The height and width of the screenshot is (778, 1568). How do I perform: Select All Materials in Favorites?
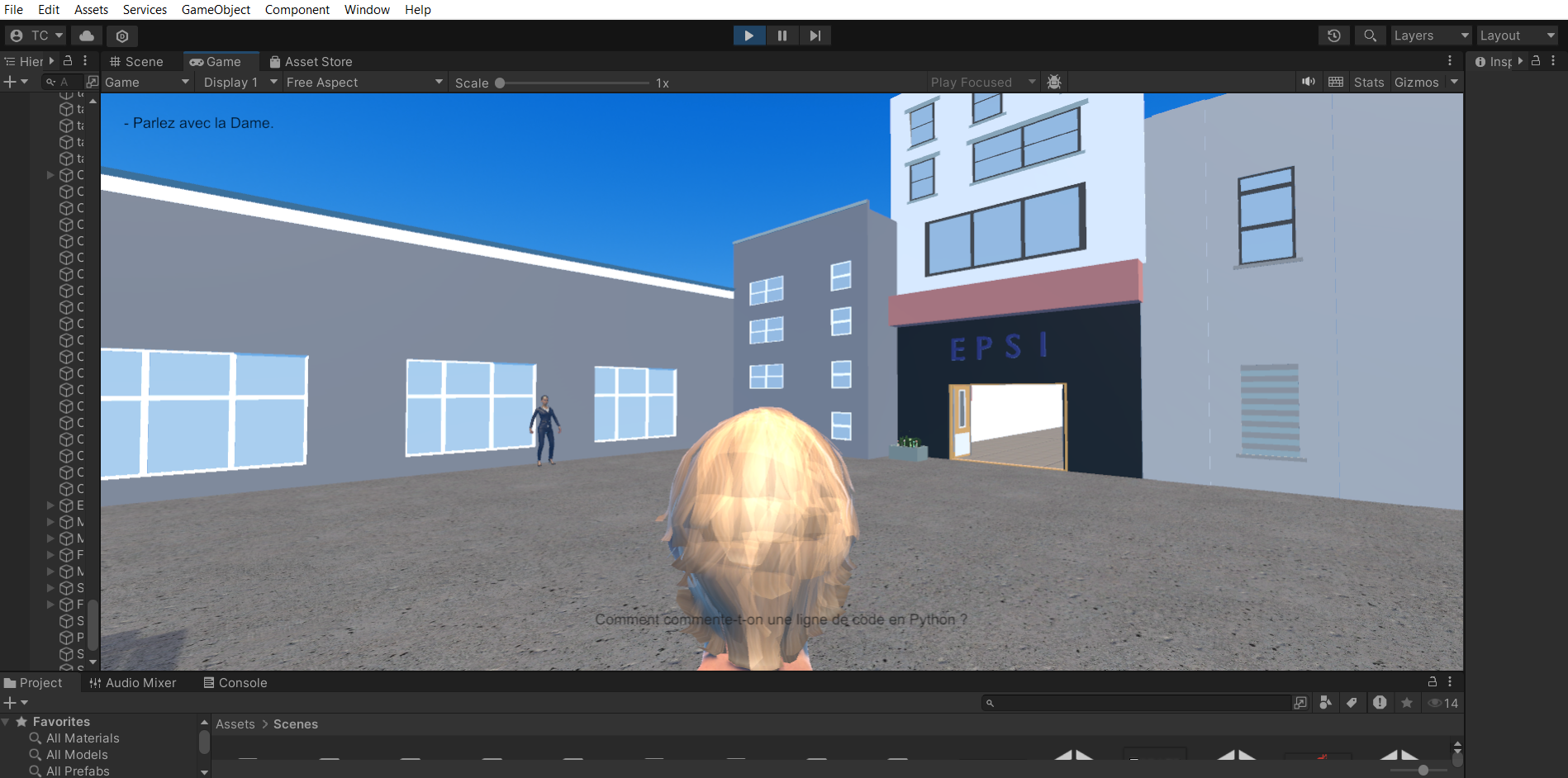click(x=83, y=738)
